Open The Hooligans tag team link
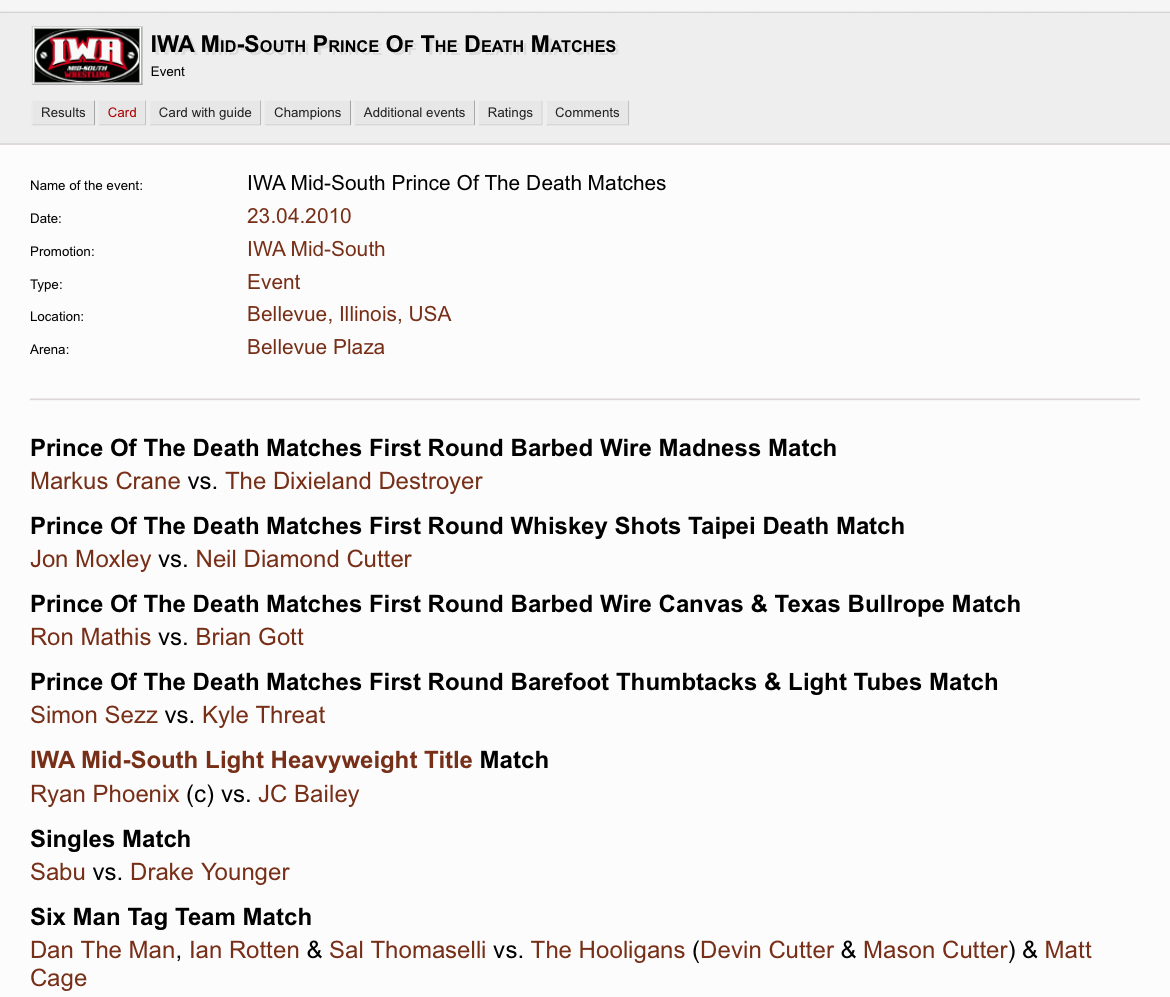1170x997 pixels. pyautogui.click(x=608, y=950)
